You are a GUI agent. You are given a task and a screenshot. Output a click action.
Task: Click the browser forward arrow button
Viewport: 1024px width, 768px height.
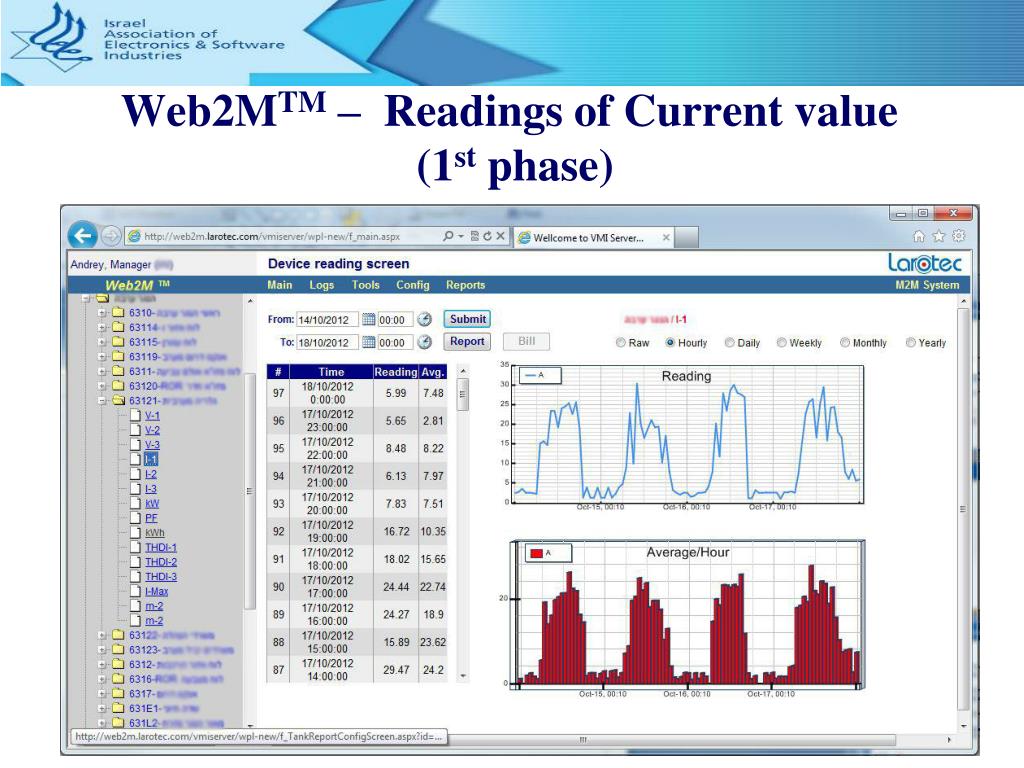pyautogui.click(x=112, y=236)
